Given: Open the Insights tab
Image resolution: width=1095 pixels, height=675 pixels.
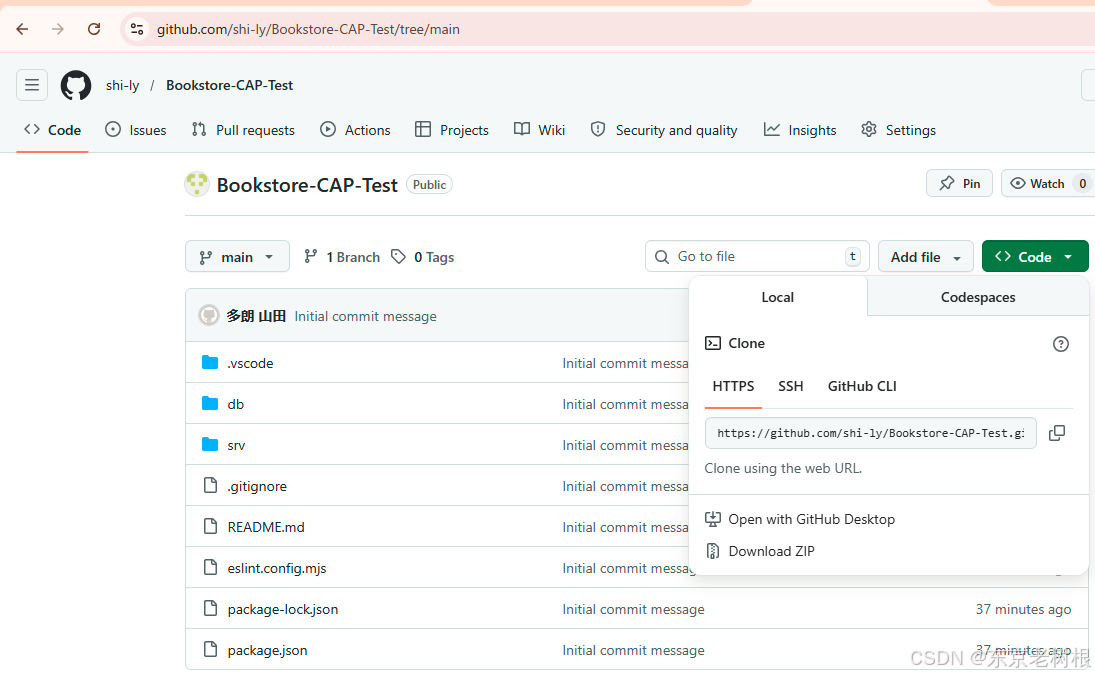Looking at the screenshot, I should coord(800,130).
